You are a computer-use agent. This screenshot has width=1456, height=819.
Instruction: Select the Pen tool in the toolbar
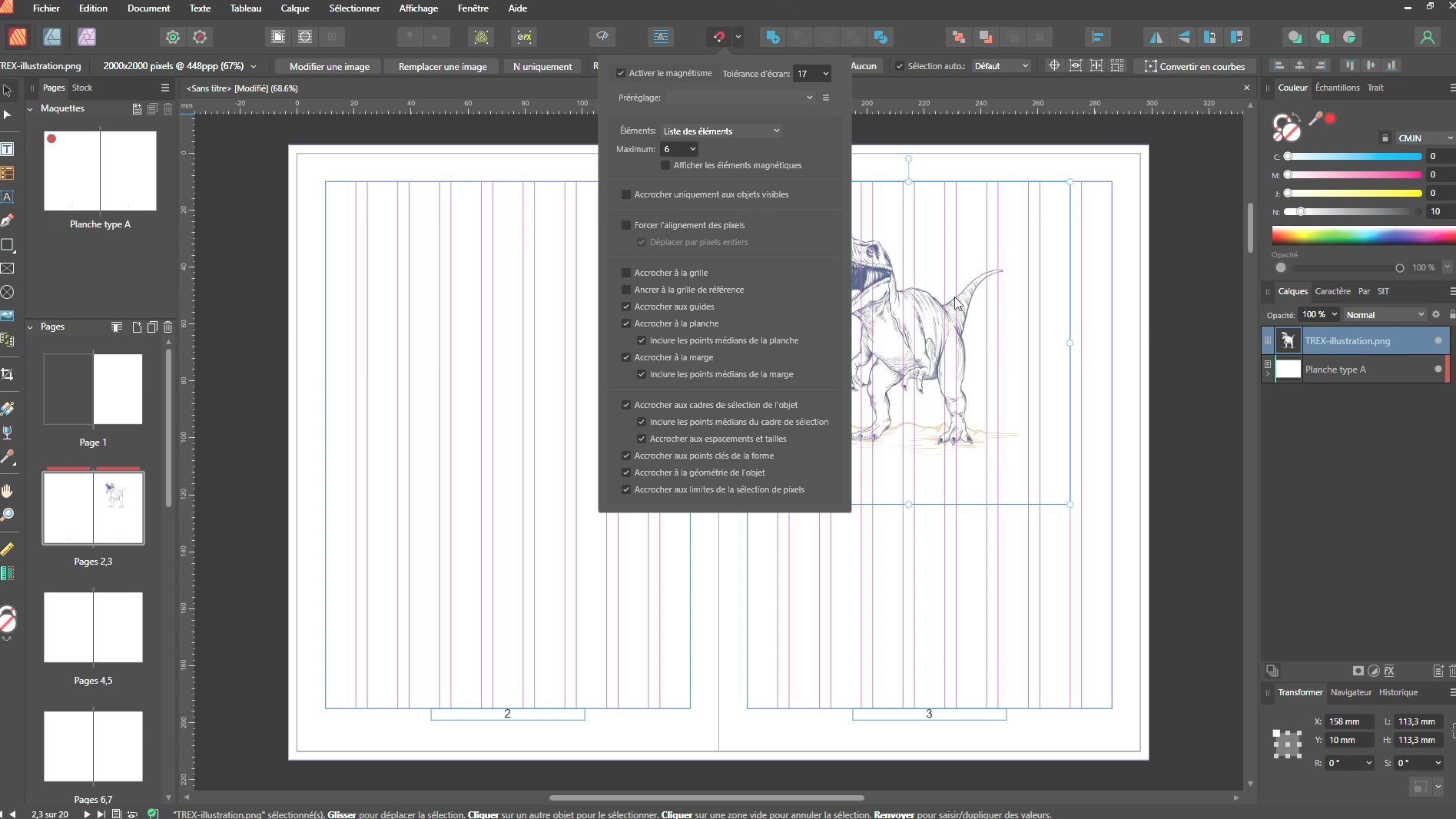pyautogui.click(x=8, y=221)
